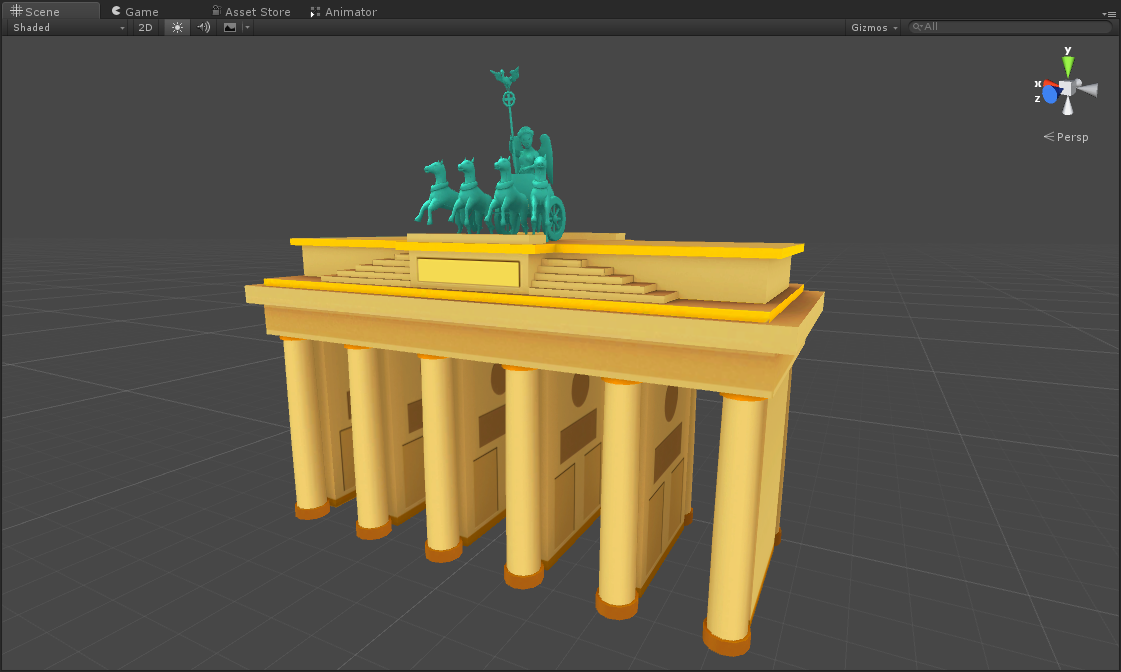The width and height of the screenshot is (1121, 672).
Task: Open the Game tab
Action: 135,11
